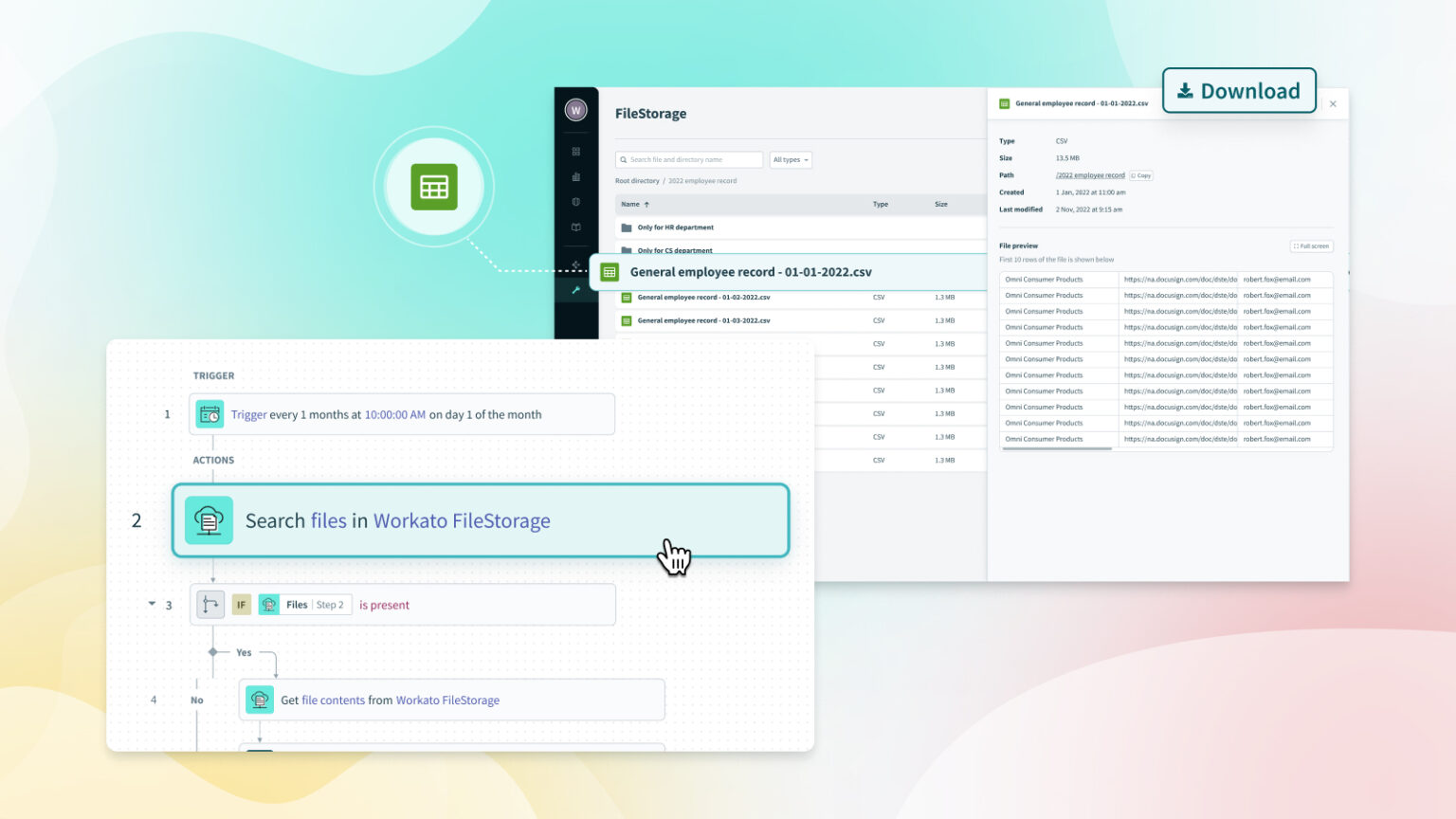This screenshot has width=1456, height=819.
Task: Select the wrench tools icon in sidebar
Action: tap(575, 290)
